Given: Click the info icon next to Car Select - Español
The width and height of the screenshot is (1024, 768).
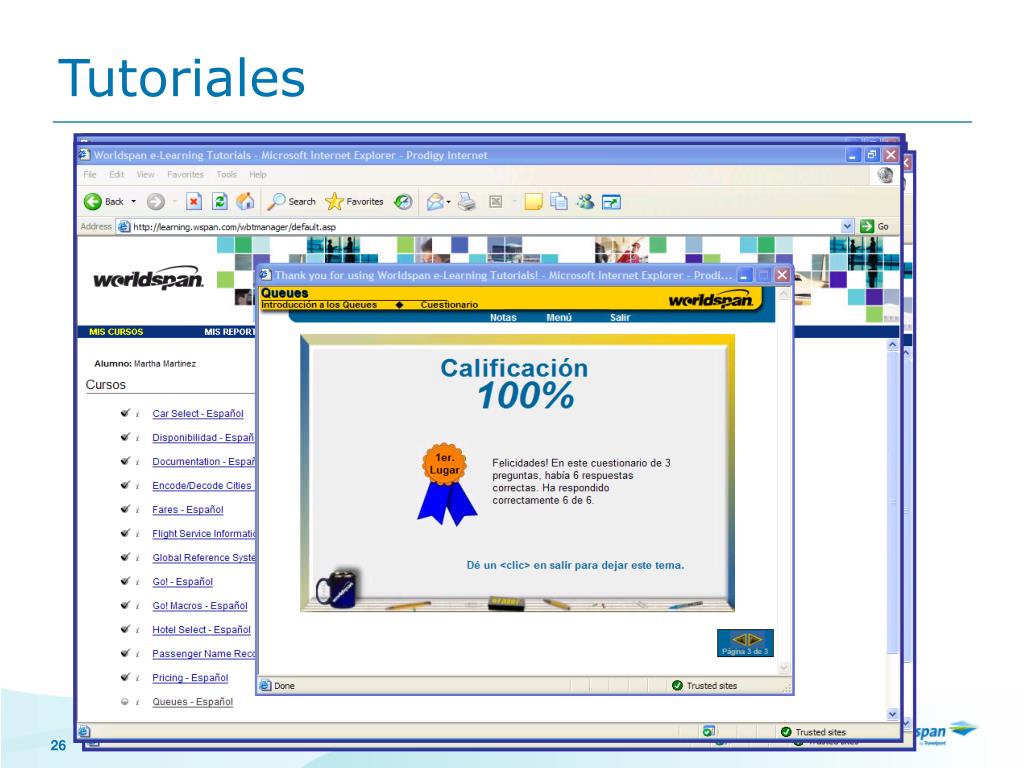Looking at the screenshot, I should 137,414.
